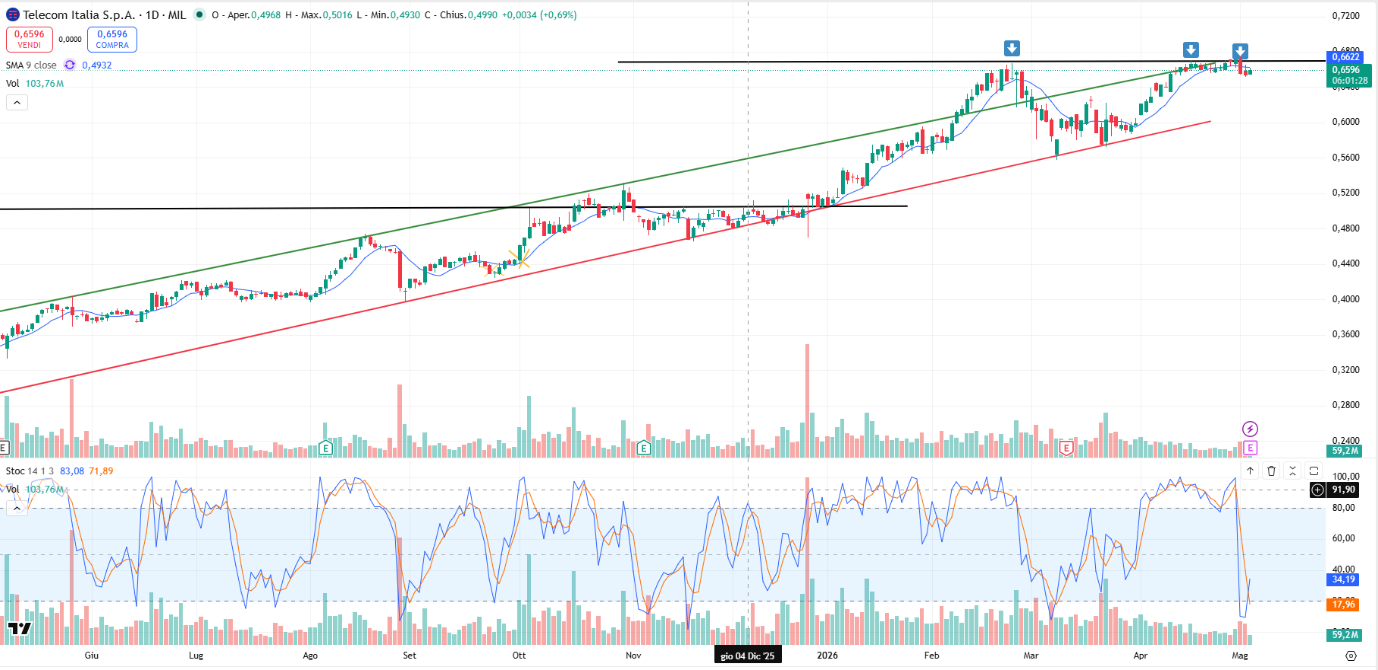Click the earnings E marker near Ago
The height and width of the screenshot is (670, 1378).
point(325,447)
